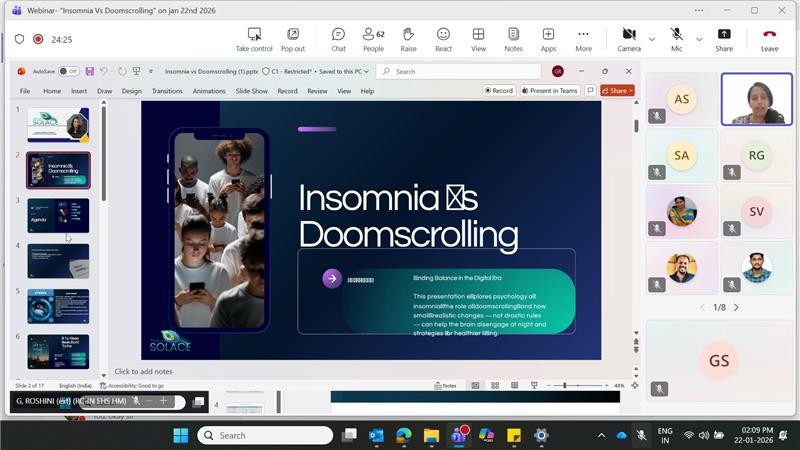The height and width of the screenshot is (450, 800).
Task: Expand the Mic options dropdown arrow
Action: click(x=699, y=39)
